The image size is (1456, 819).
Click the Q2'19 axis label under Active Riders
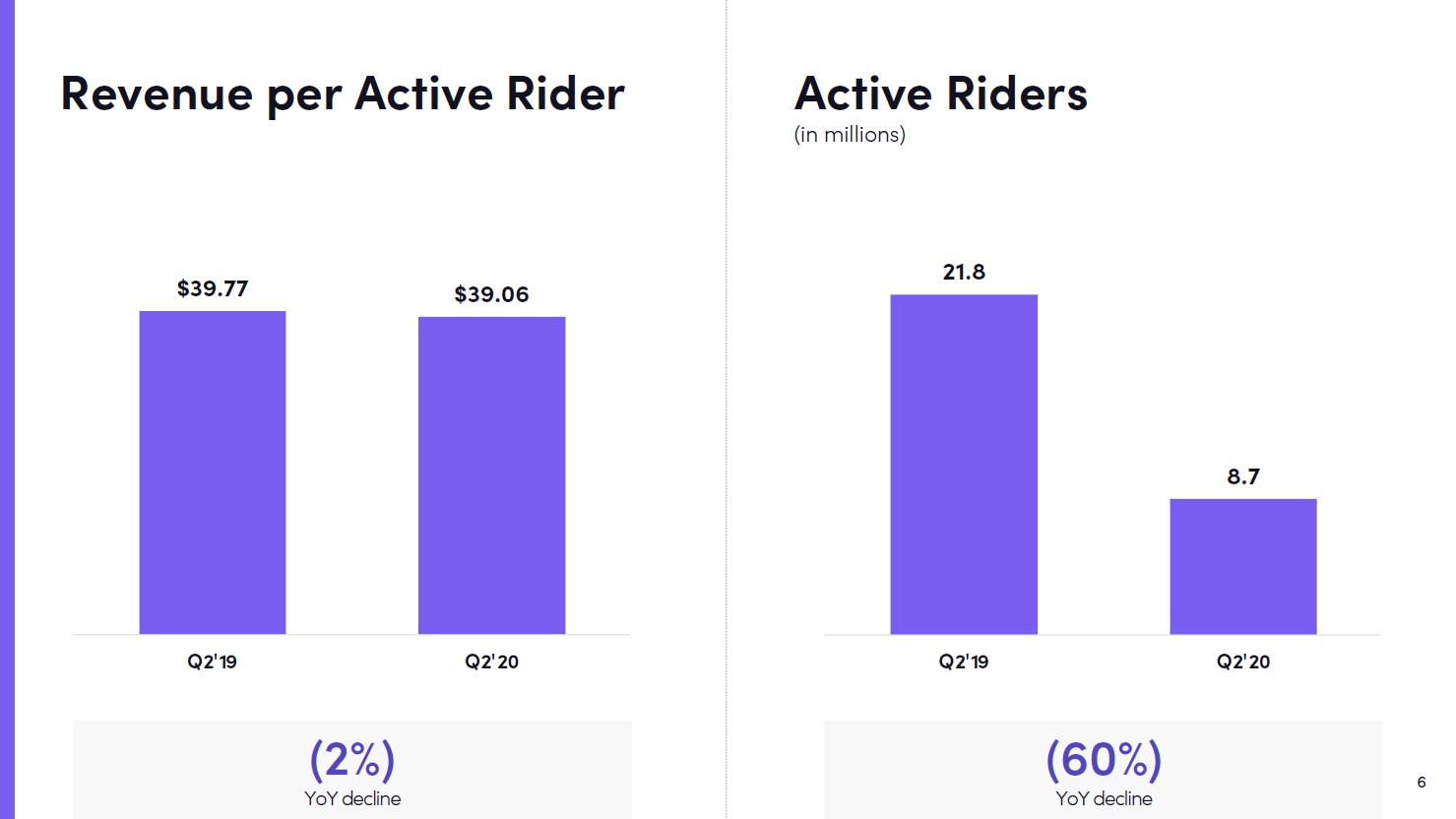pos(964,661)
